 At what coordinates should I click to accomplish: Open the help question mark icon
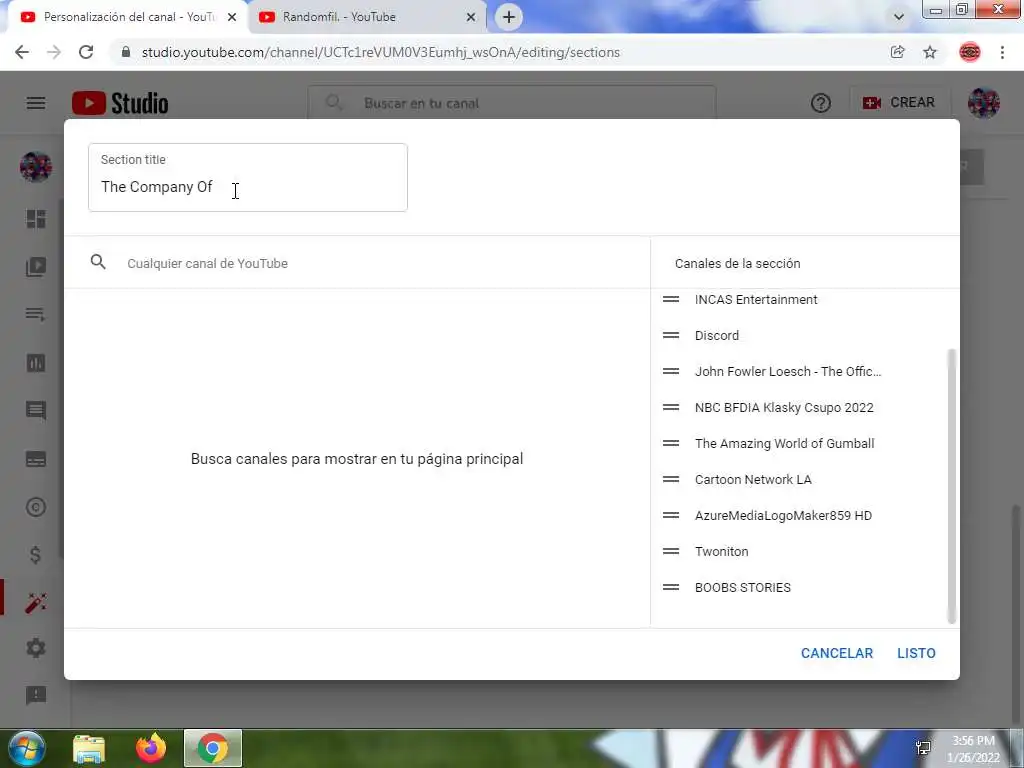[x=820, y=103]
